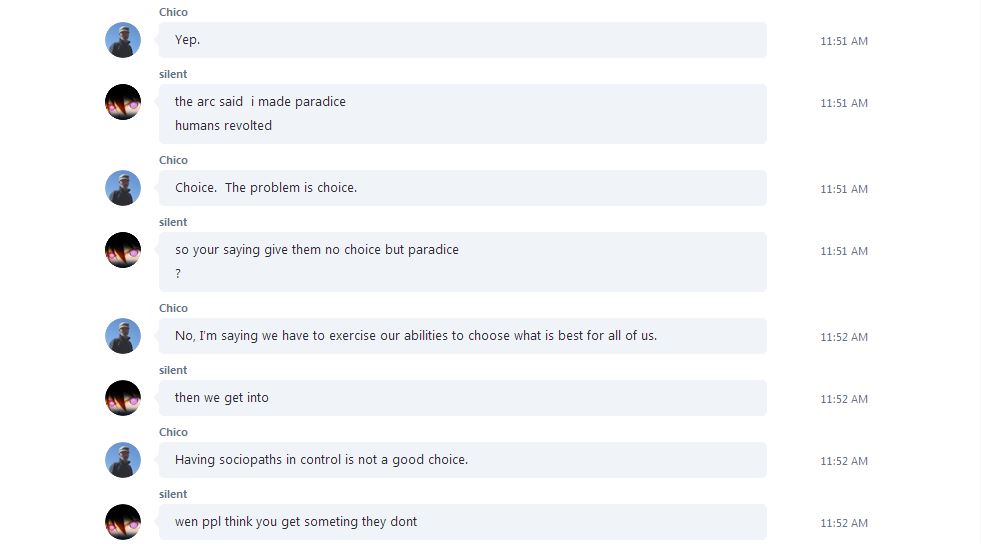Click the "Having sociopaths in control" message
The image size is (981, 544).
tap(321, 460)
